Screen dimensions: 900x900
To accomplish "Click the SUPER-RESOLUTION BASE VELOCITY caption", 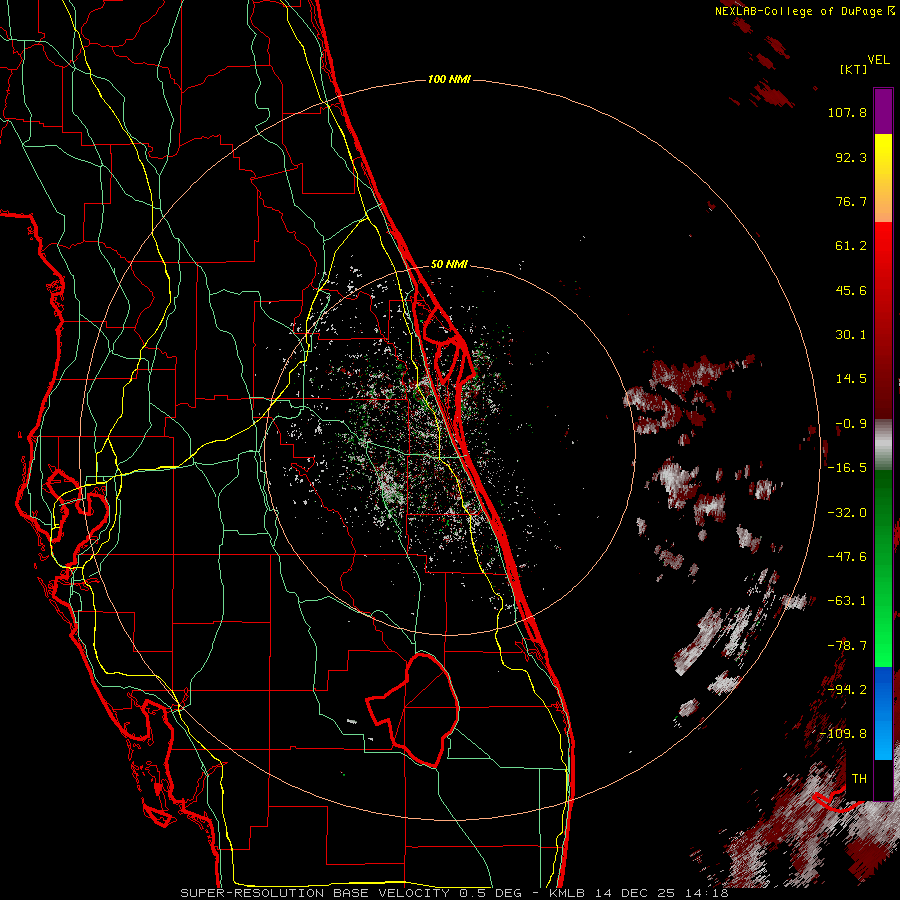I will pyautogui.click(x=315, y=893).
